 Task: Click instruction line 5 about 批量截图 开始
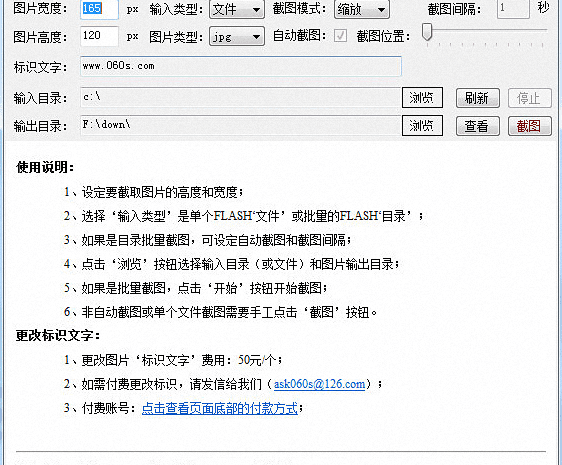(195, 288)
